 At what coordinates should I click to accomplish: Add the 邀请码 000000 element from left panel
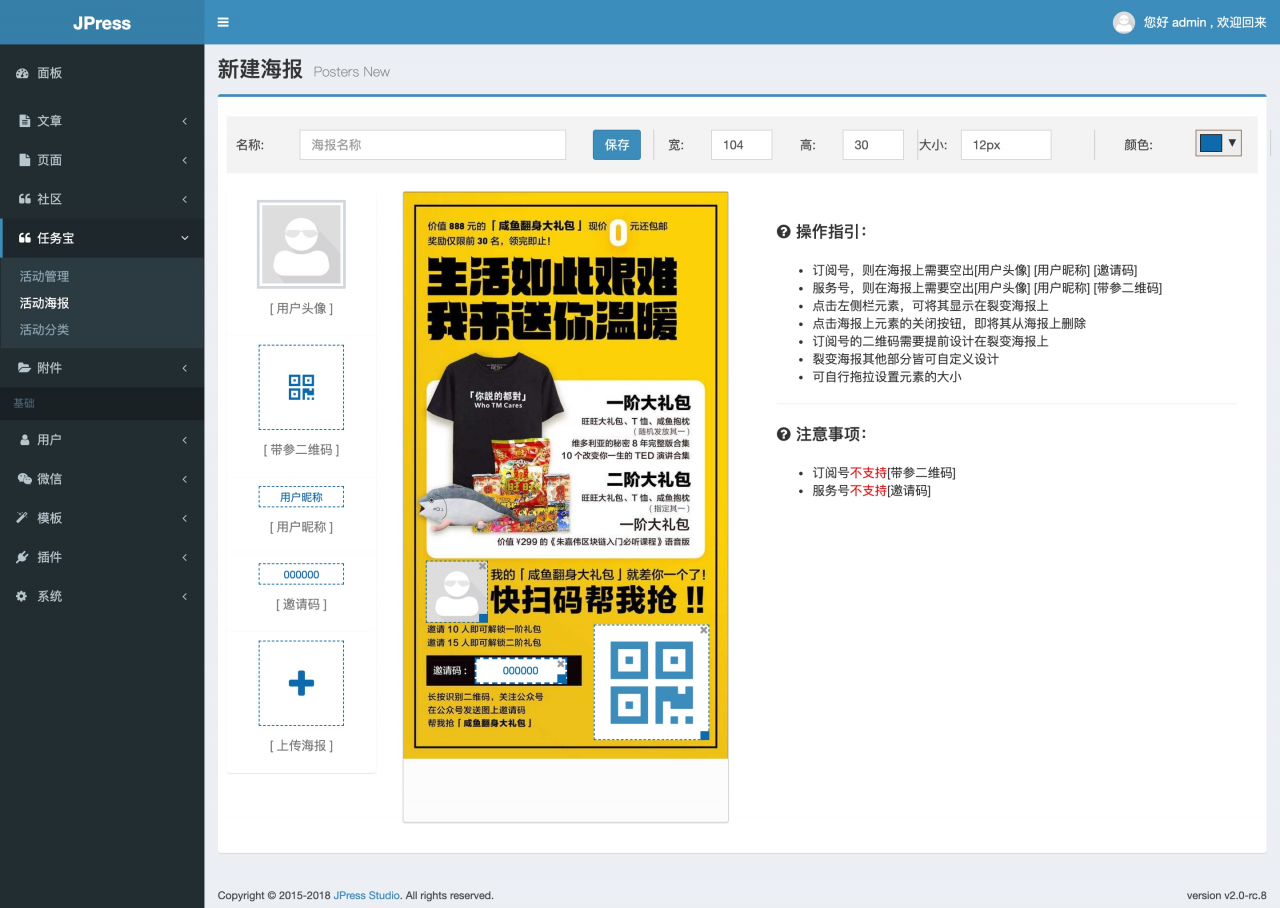[x=301, y=574]
